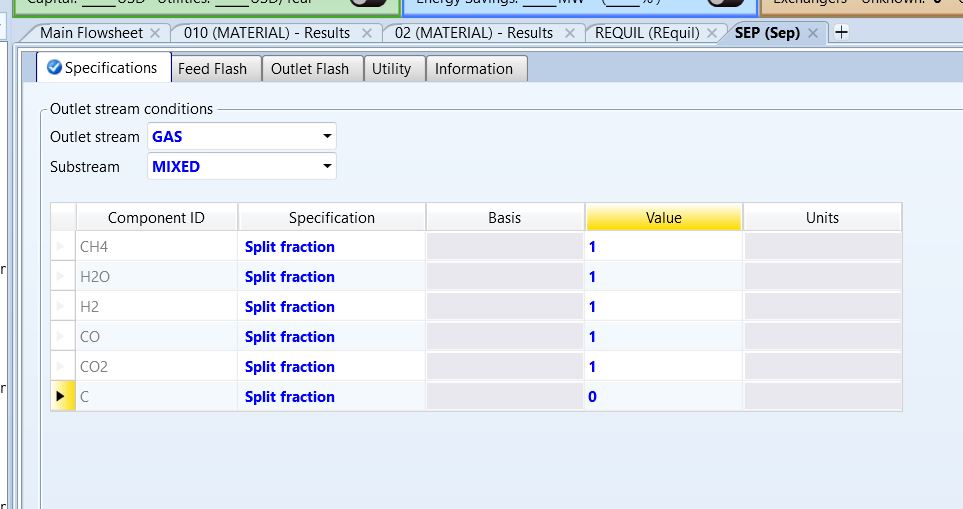Edit the CO split fraction value
The height and width of the screenshot is (509, 963).
coord(664,337)
